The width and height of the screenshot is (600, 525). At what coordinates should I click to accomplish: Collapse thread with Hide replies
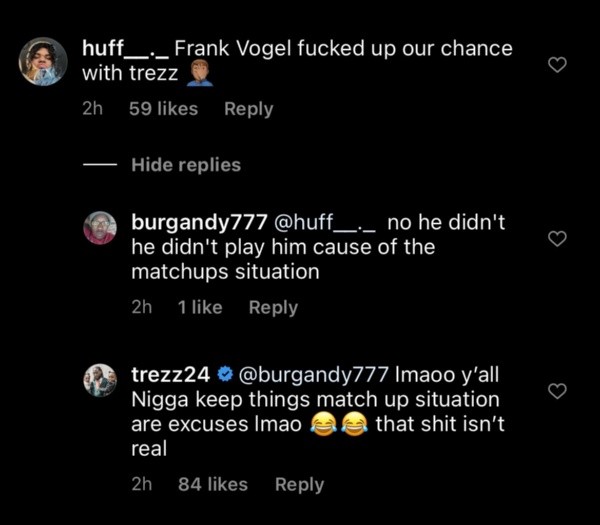click(186, 165)
